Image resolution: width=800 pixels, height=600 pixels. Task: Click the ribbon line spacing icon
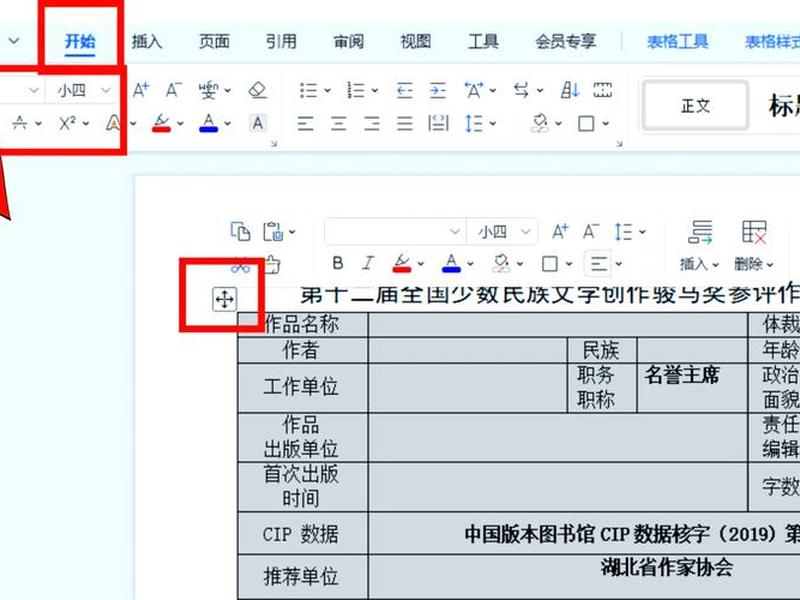click(474, 123)
